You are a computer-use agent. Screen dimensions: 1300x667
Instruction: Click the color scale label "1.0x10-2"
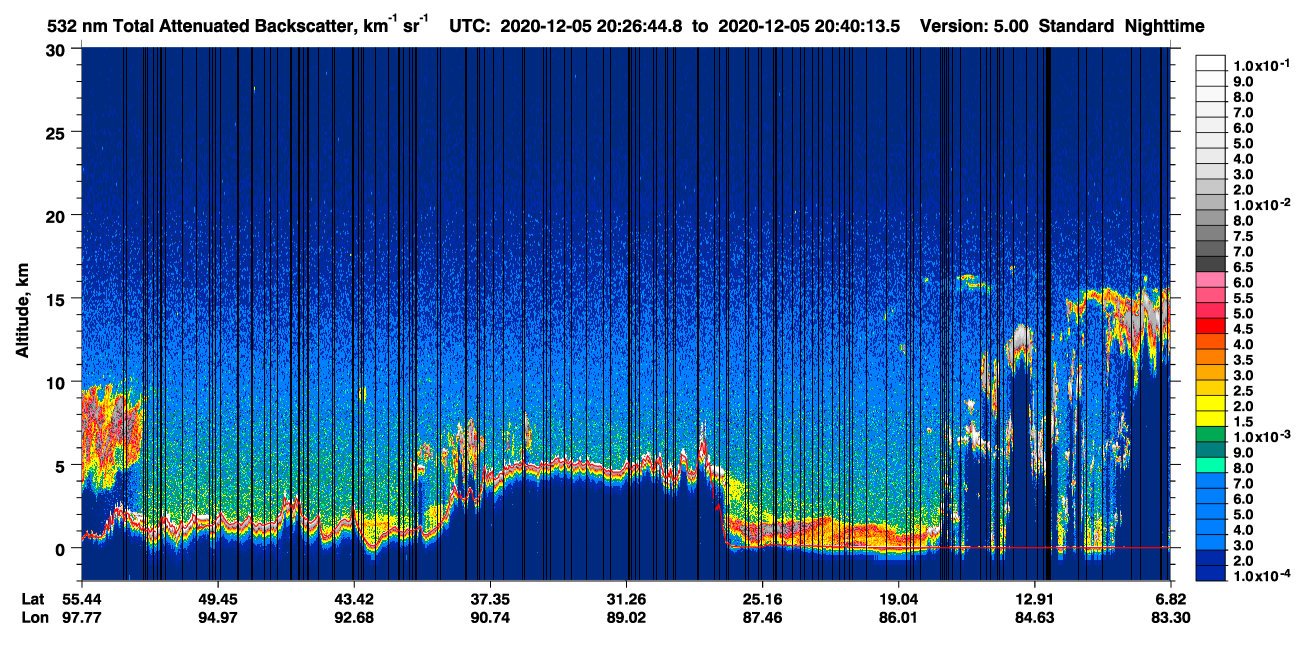coord(1261,204)
